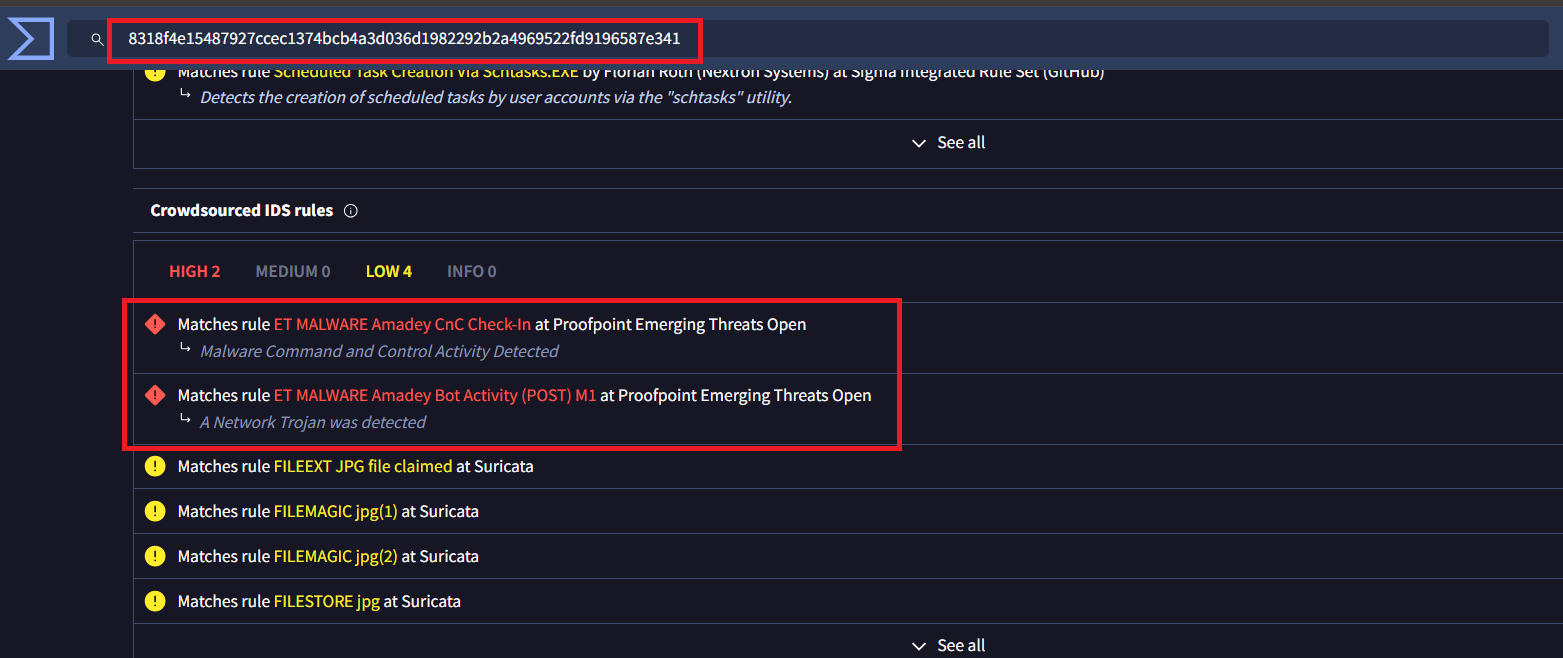Open ET MALWARE Amadey CnC Check-In rule
This screenshot has height=658, width=1563.
[402, 324]
